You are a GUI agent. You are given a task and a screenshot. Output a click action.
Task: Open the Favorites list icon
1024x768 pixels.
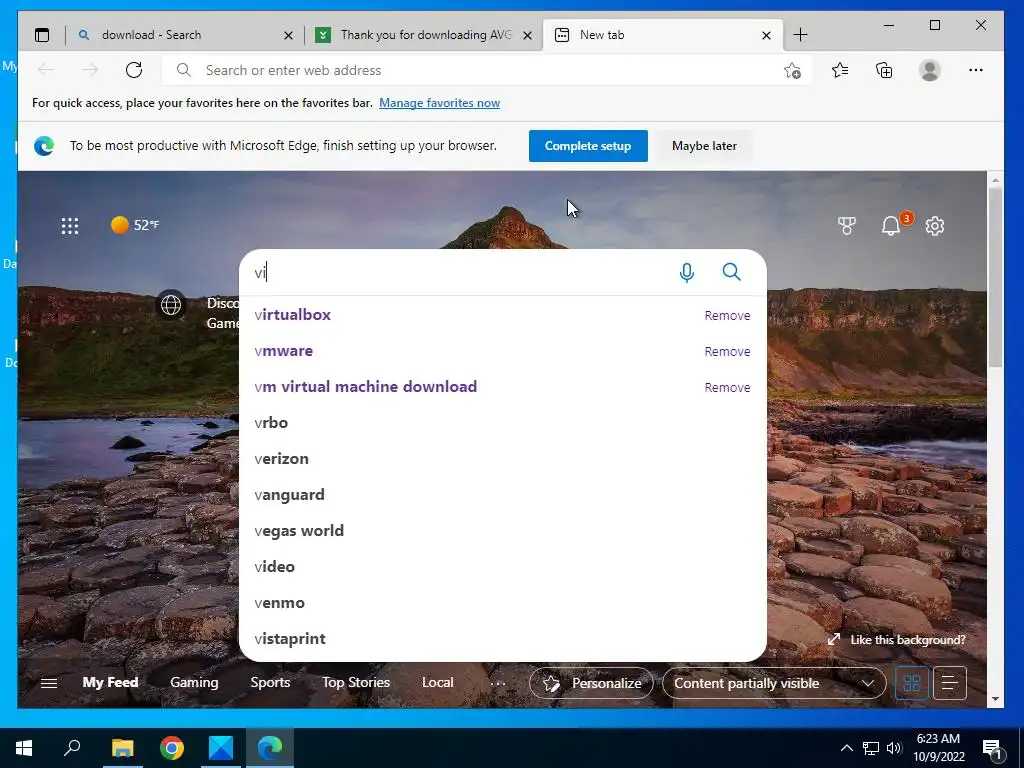840,70
